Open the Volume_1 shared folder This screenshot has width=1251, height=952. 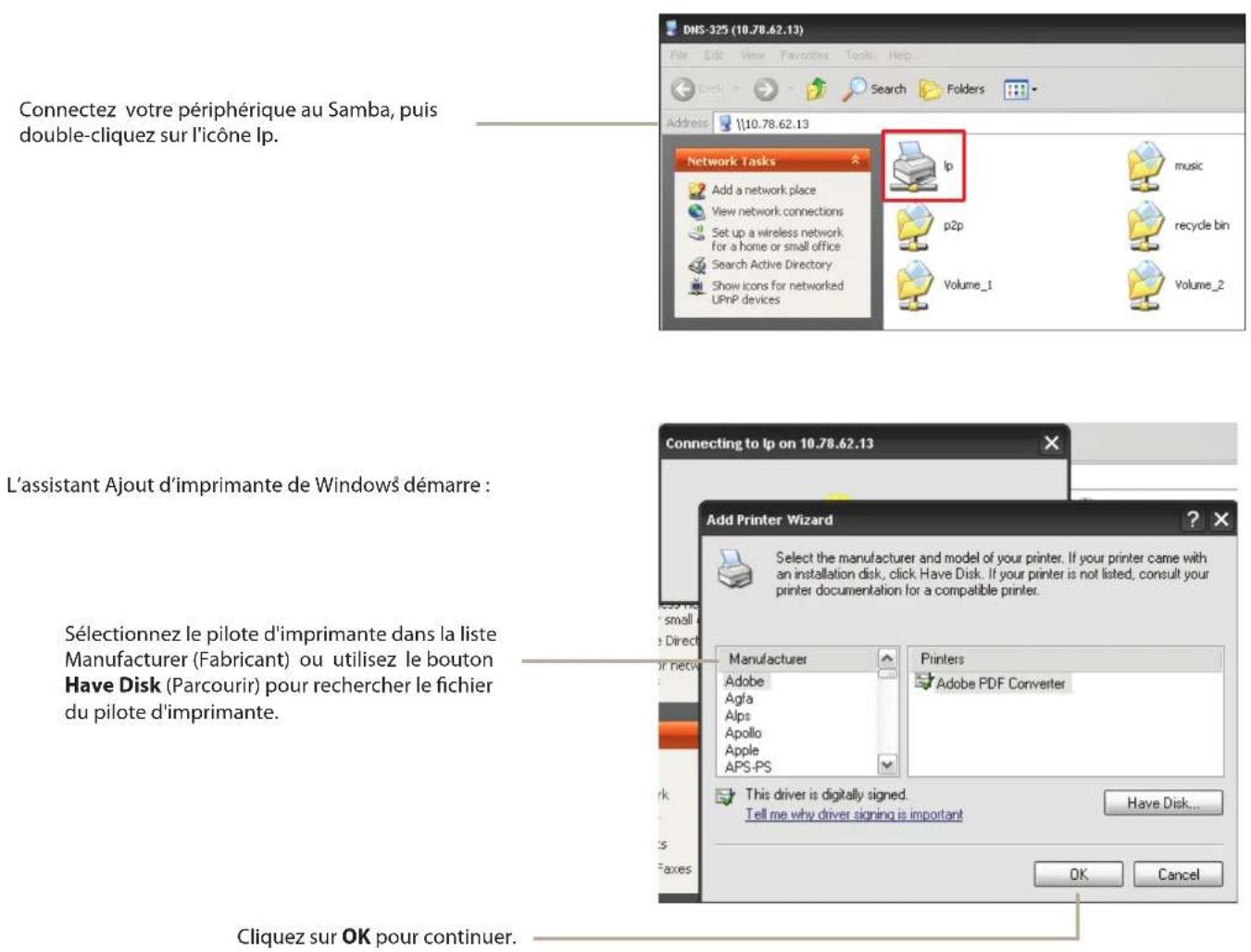tap(915, 285)
